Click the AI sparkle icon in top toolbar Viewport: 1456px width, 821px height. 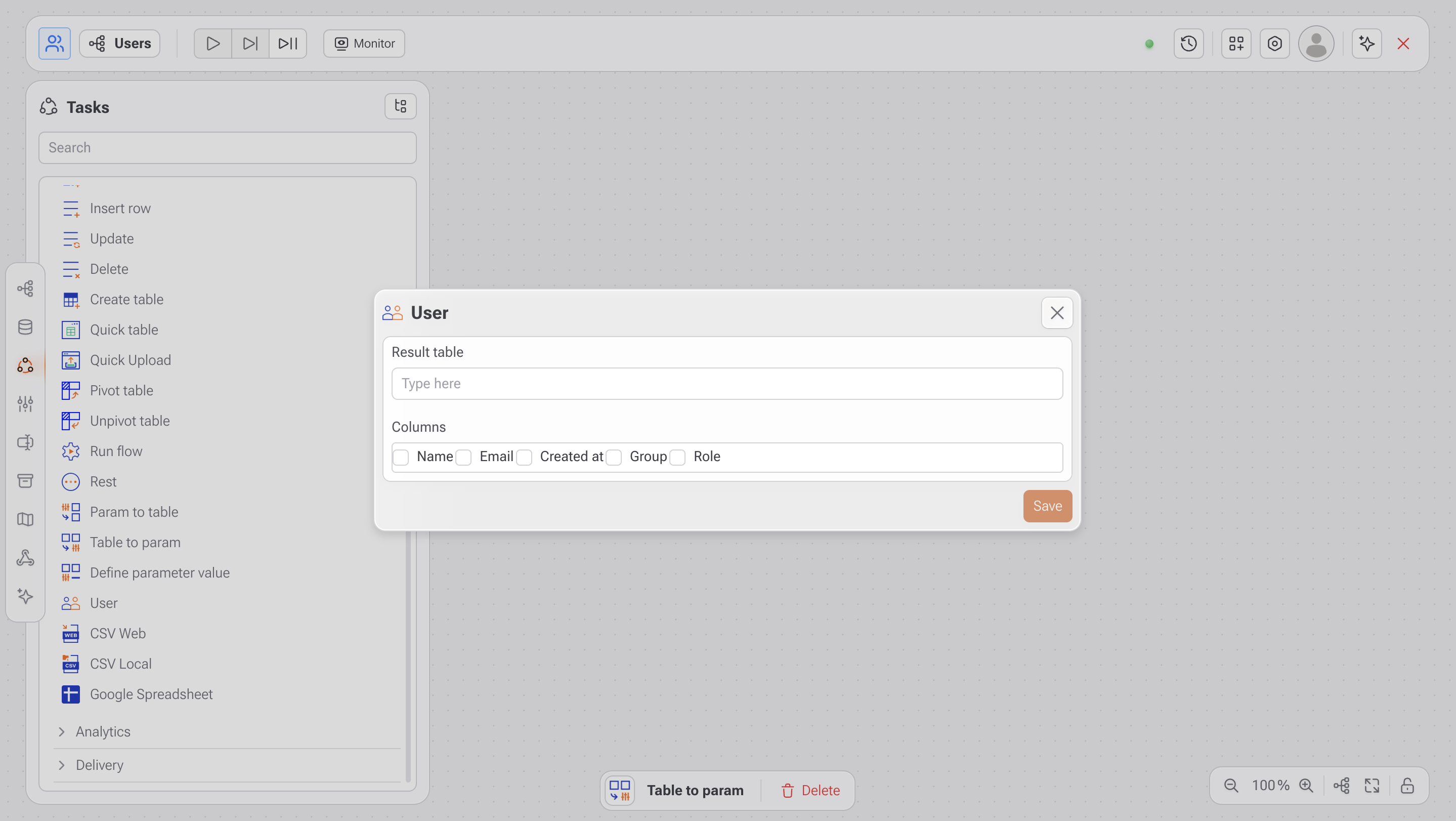pyautogui.click(x=1366, y=44)
